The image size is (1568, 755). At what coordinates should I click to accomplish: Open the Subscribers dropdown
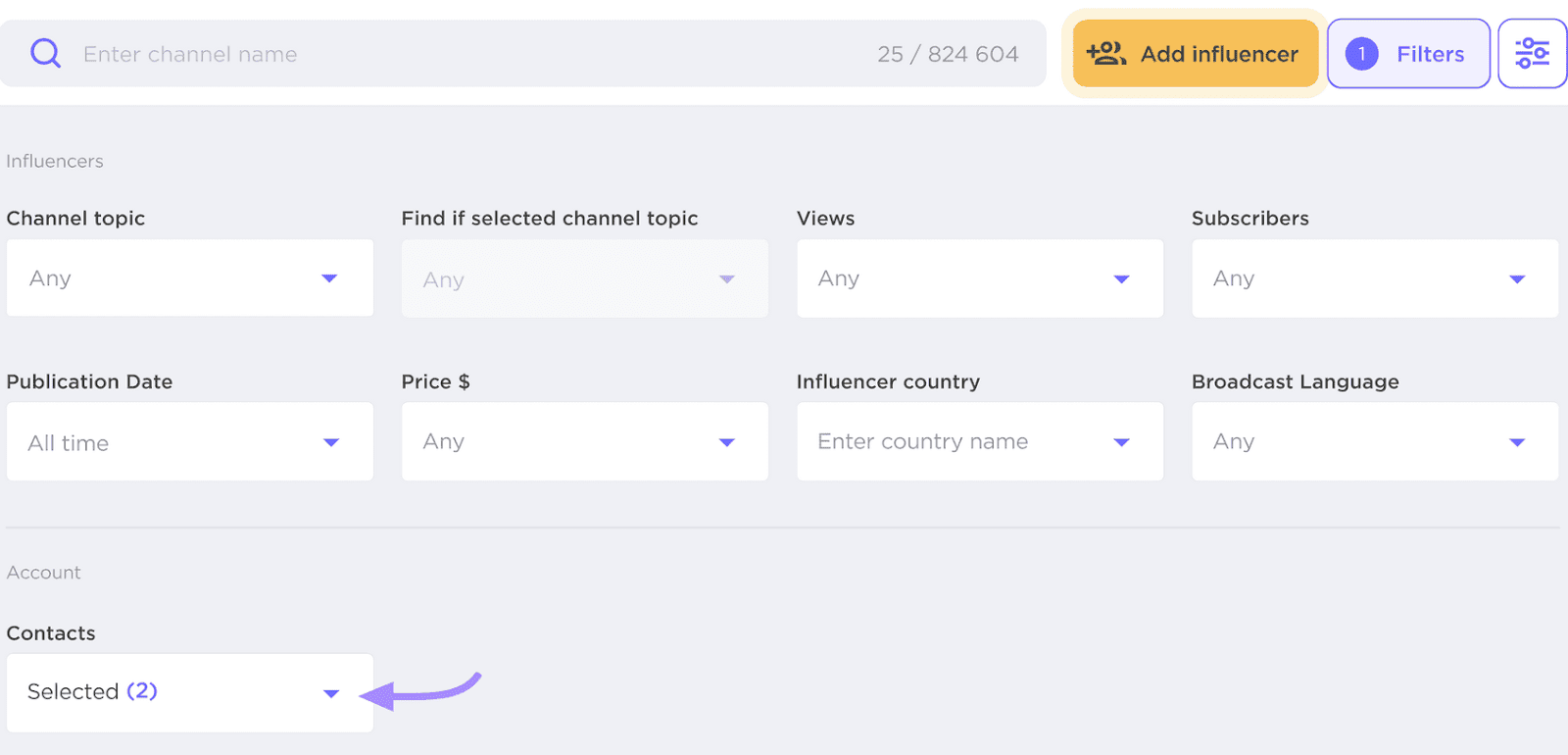[x=1374, y=278]
